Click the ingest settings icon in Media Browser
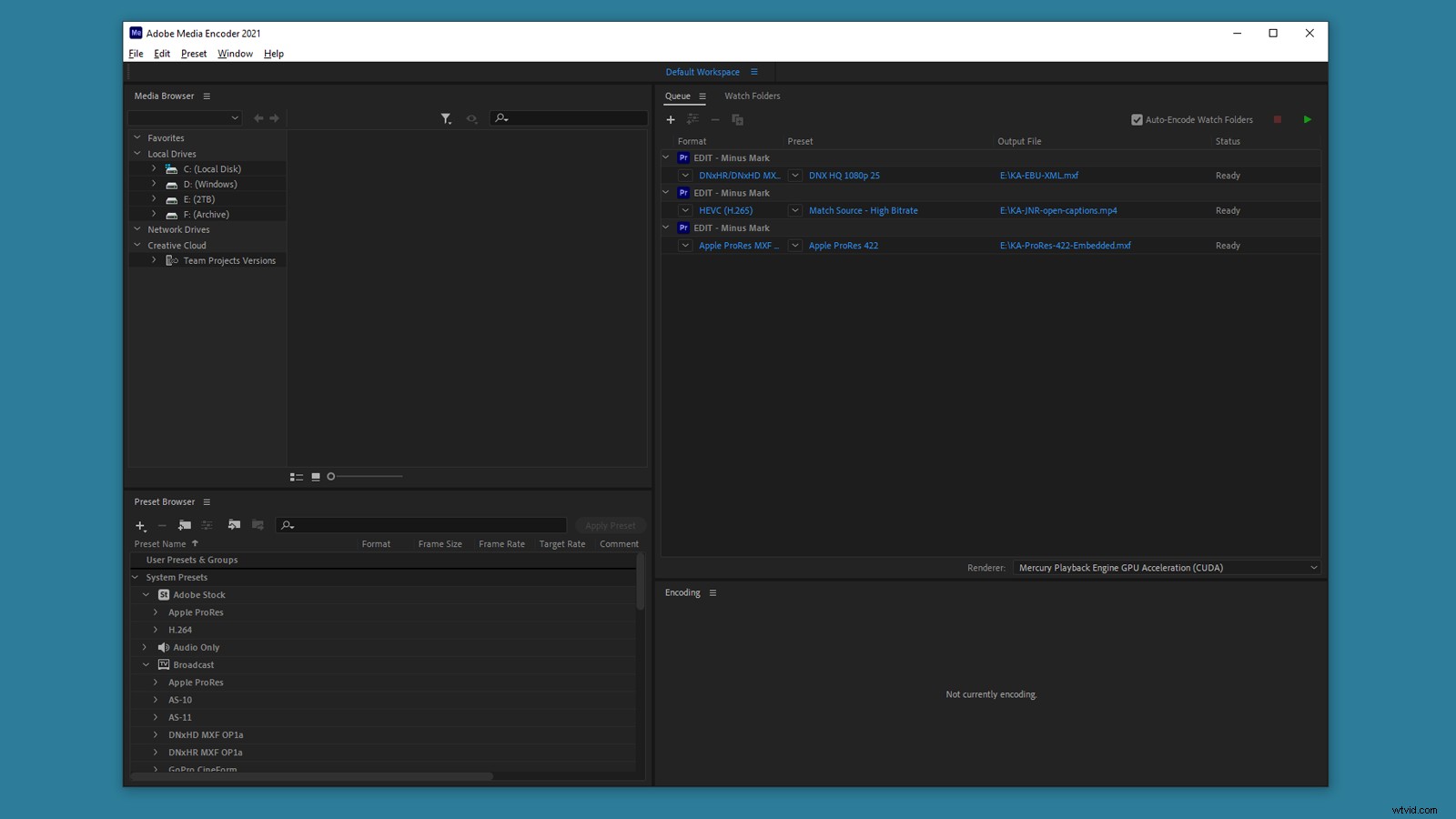This screenshot has height=819, width=1456. point(472,118)
